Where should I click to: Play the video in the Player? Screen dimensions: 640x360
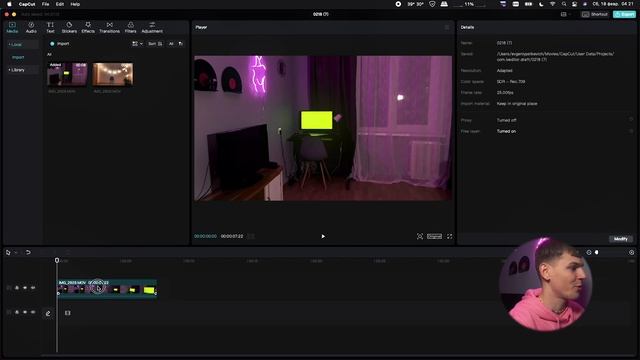click(323, 236)
